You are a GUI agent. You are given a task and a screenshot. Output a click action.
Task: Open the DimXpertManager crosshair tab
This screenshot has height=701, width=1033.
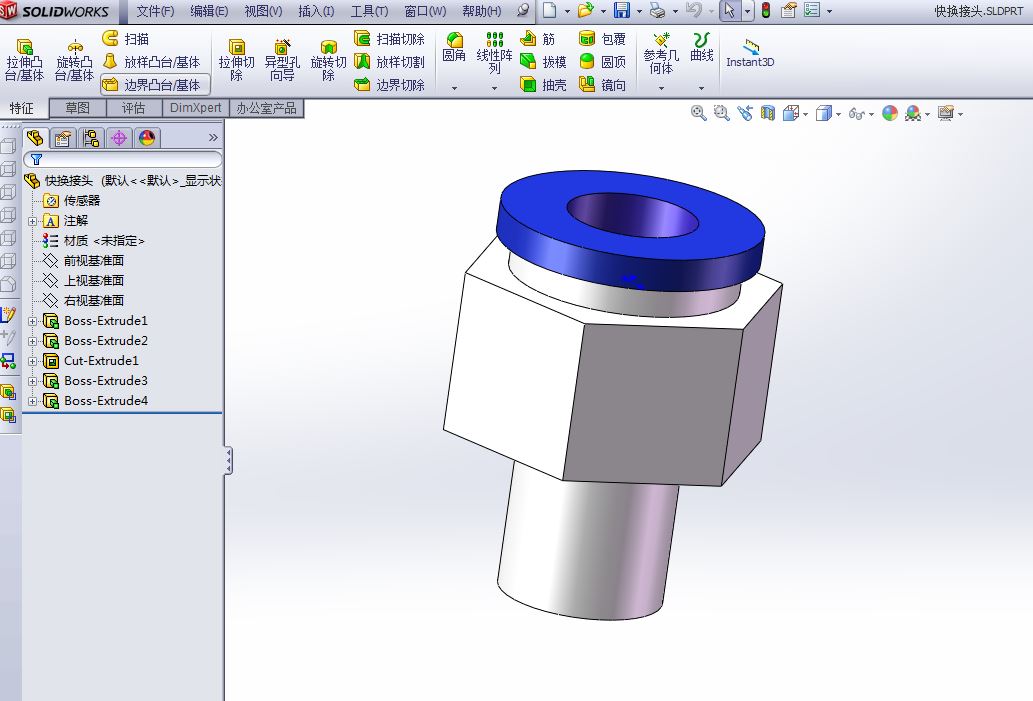point(119,138)
